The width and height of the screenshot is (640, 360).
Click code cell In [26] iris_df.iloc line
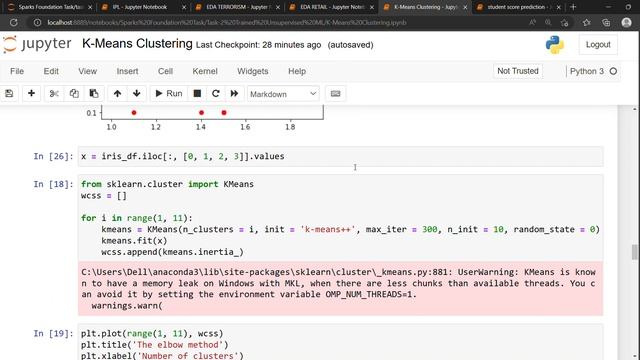(340, 156)
